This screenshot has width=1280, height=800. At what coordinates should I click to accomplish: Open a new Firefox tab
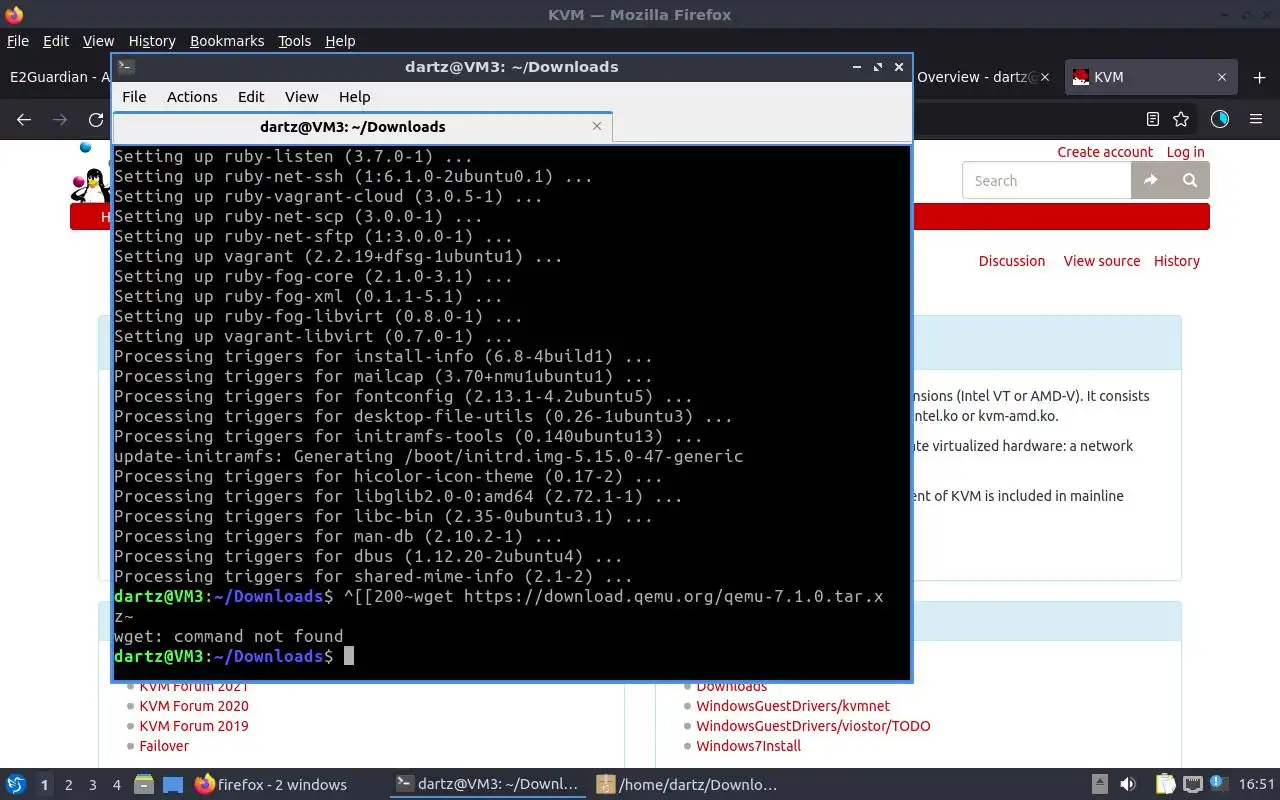coord(1258,77)
